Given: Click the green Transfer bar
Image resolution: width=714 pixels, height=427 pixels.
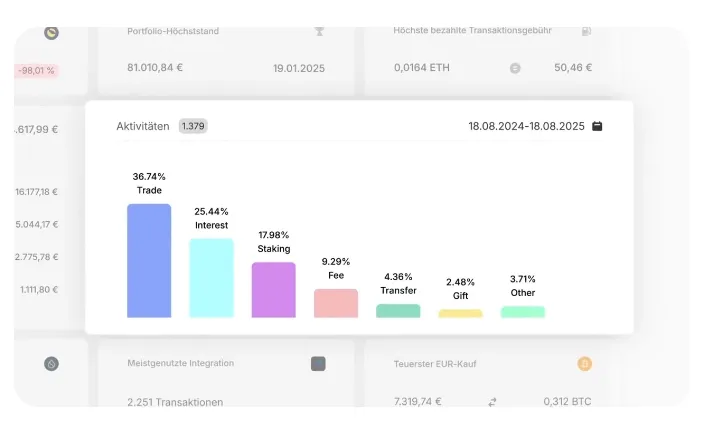Looking at the screenshot, I should (x=398, y=310).
